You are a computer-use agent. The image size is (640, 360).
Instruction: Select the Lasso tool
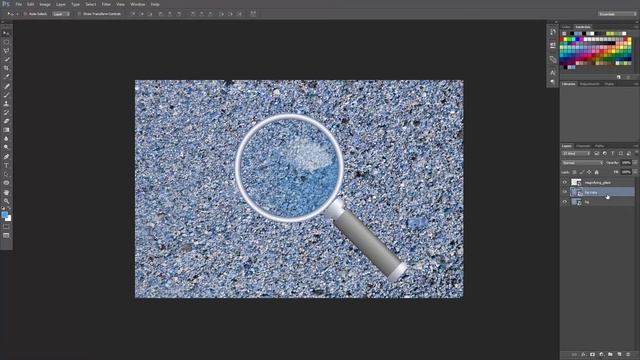(x=6, y=51)
